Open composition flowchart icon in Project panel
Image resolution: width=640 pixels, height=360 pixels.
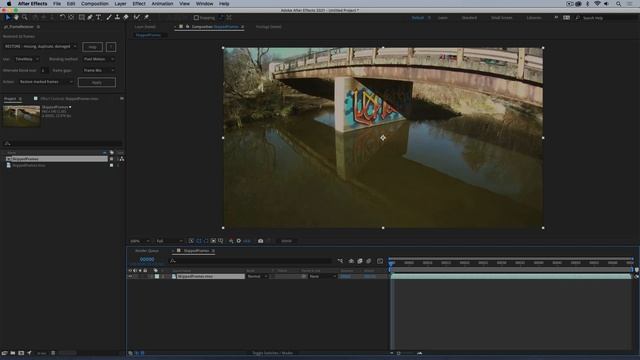tap(122, 159)
